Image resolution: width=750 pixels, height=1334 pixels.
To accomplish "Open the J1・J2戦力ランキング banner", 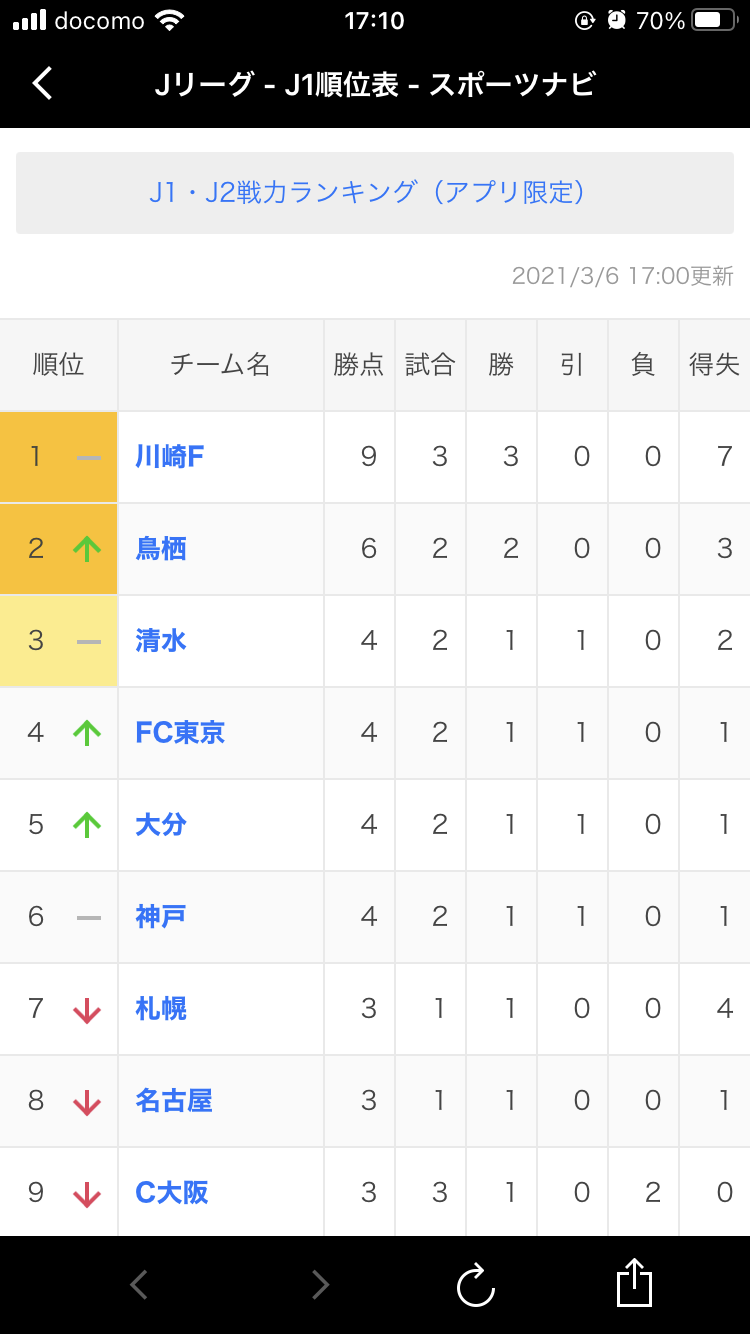I will point(375,193).
